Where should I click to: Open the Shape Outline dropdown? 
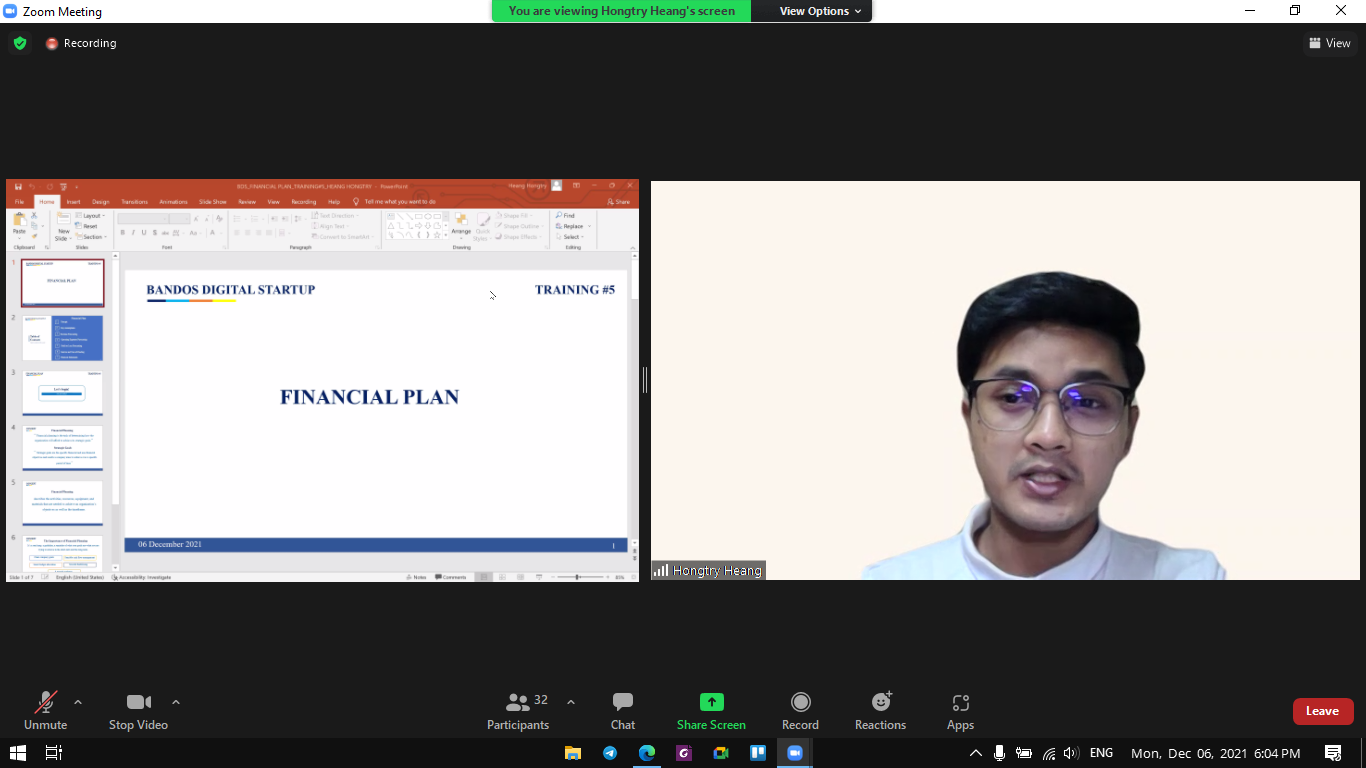click(519, 226)
